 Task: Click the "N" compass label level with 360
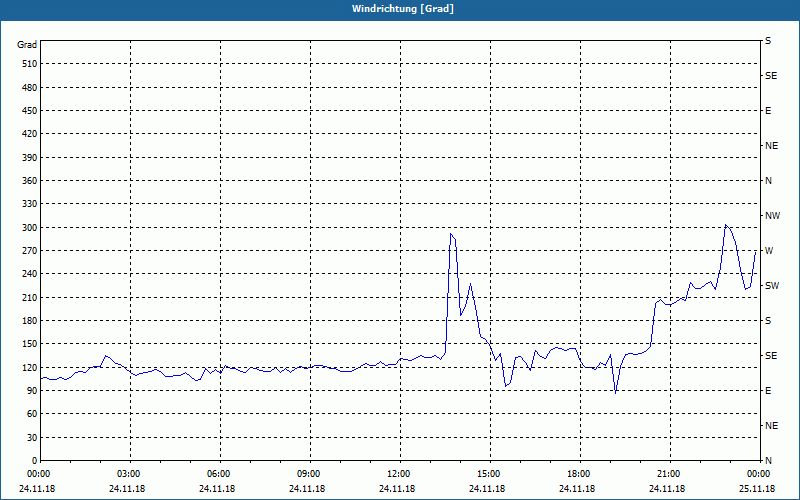769,181
